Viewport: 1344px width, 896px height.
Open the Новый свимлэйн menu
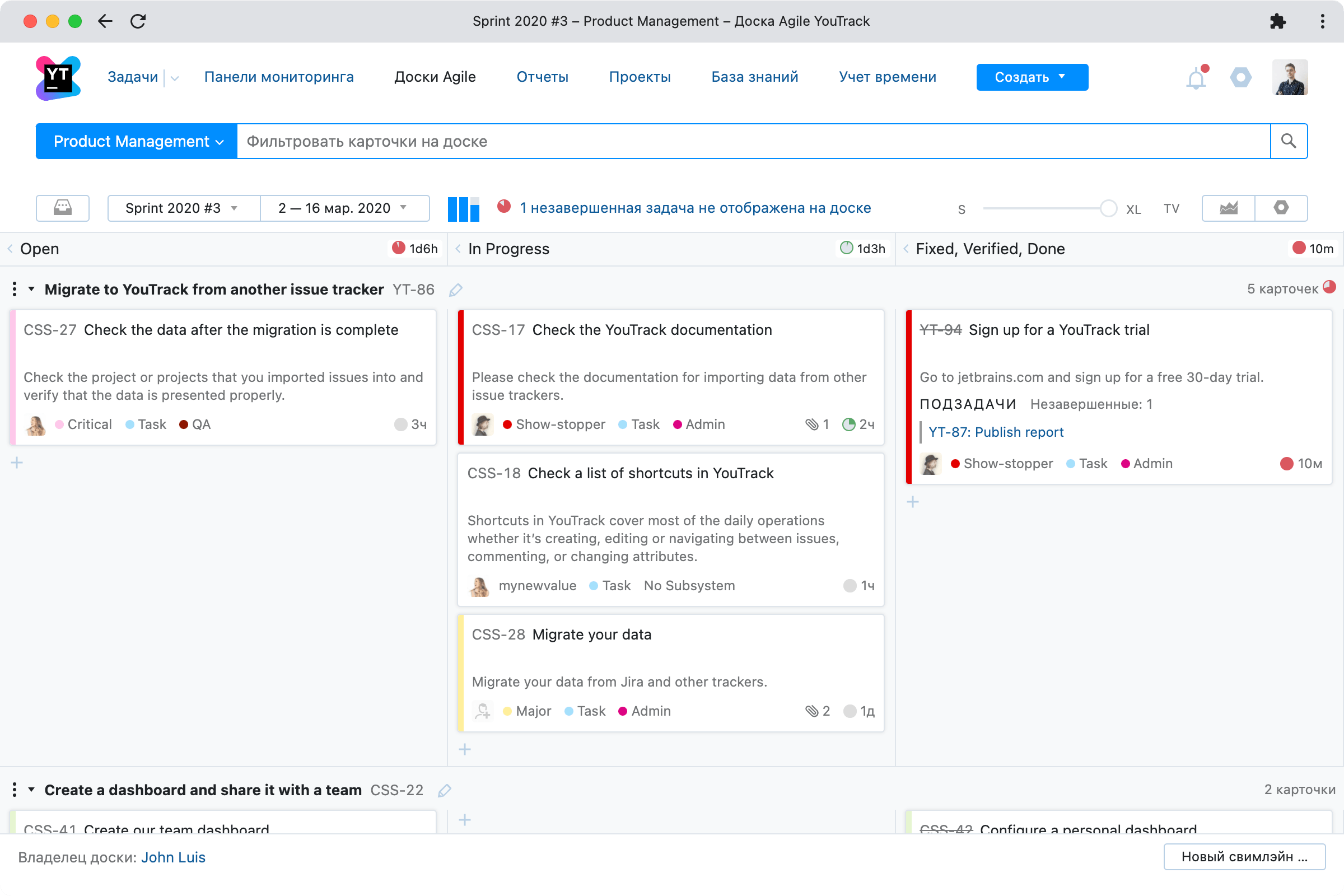coord(1244,857)
